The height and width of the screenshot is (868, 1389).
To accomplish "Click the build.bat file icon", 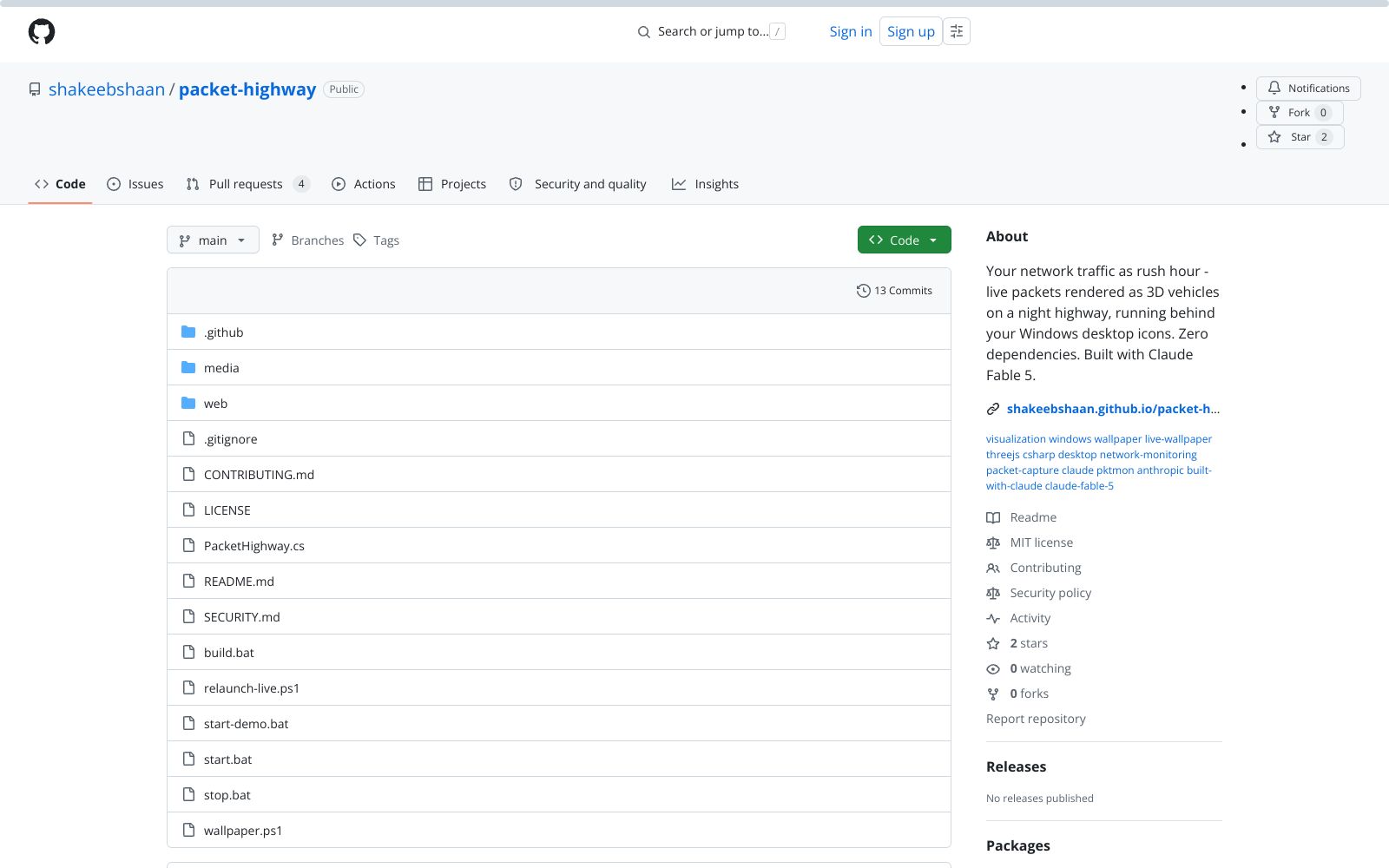I will coord(188,652).
